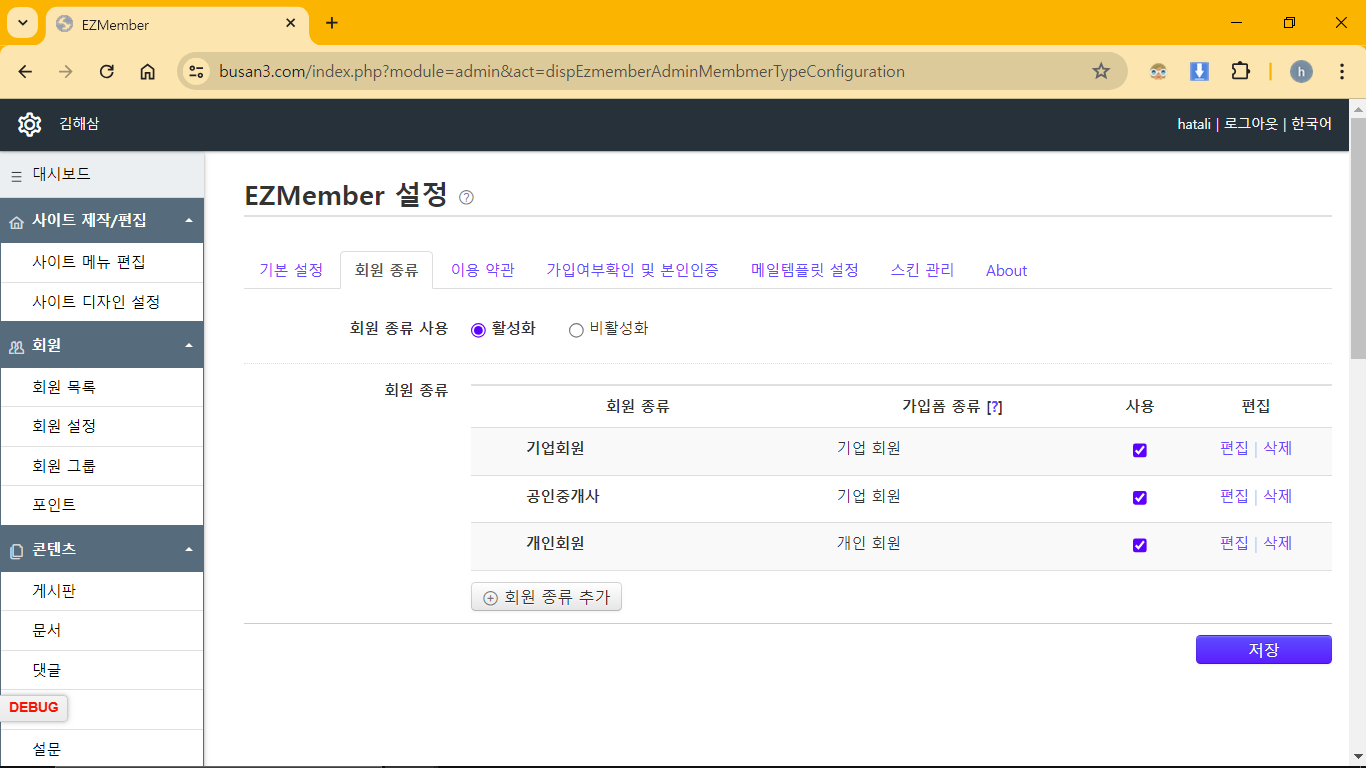The width and height of the screenshot is (1366, 768).
Task: Collapse the 회원 section arrow
Action: tap(189, 345)
